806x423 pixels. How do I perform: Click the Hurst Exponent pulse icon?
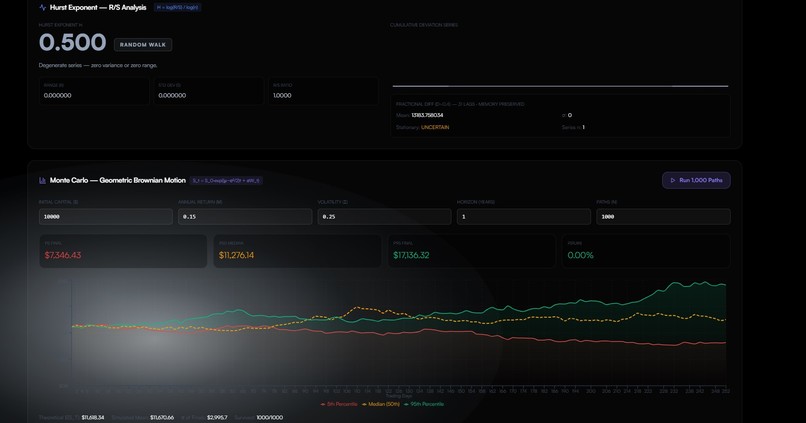(x=43, y=8)
